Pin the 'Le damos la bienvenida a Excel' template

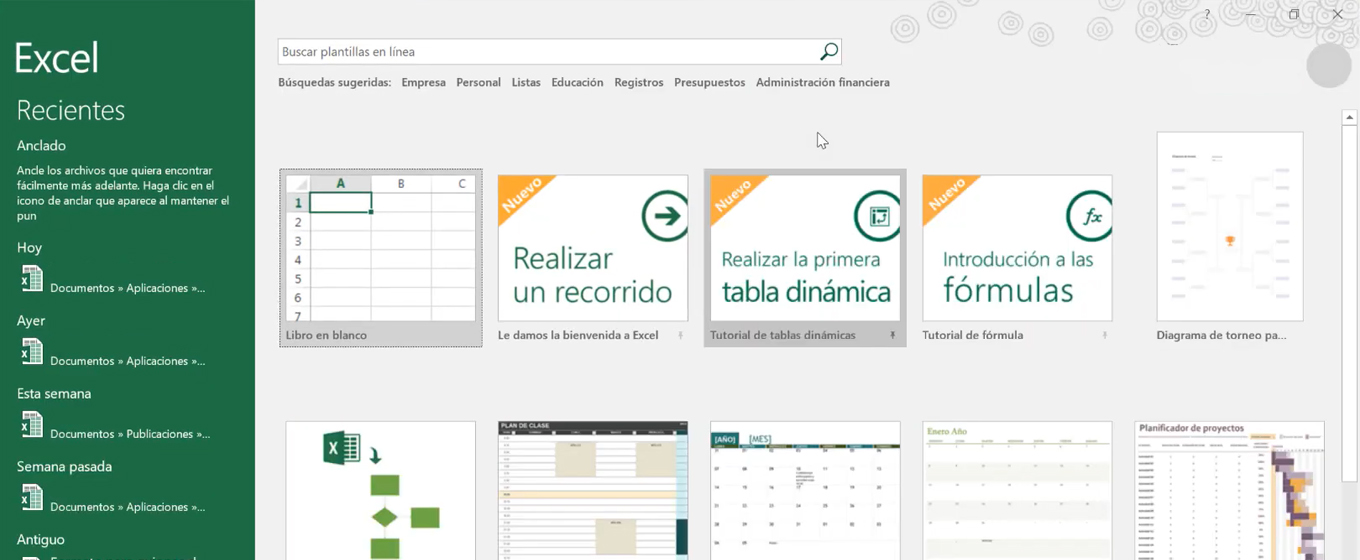pos(681,336)
